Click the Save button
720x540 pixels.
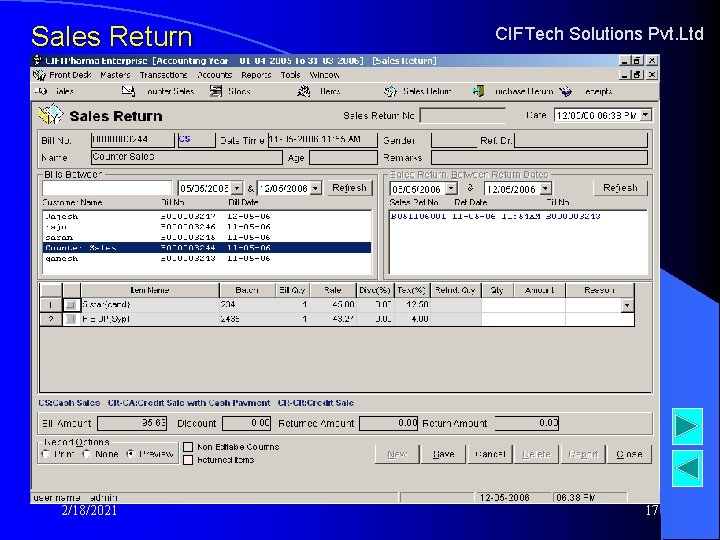(444, 454)
